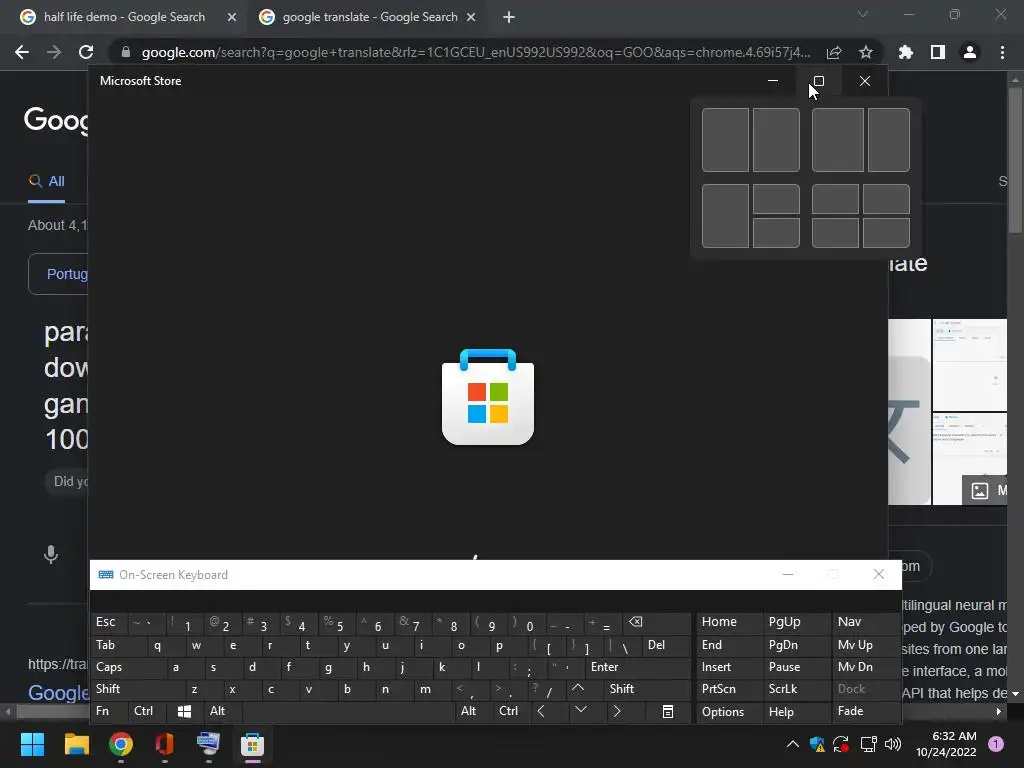Snap to top-right zone of three-zone layout

pos(776,199)
